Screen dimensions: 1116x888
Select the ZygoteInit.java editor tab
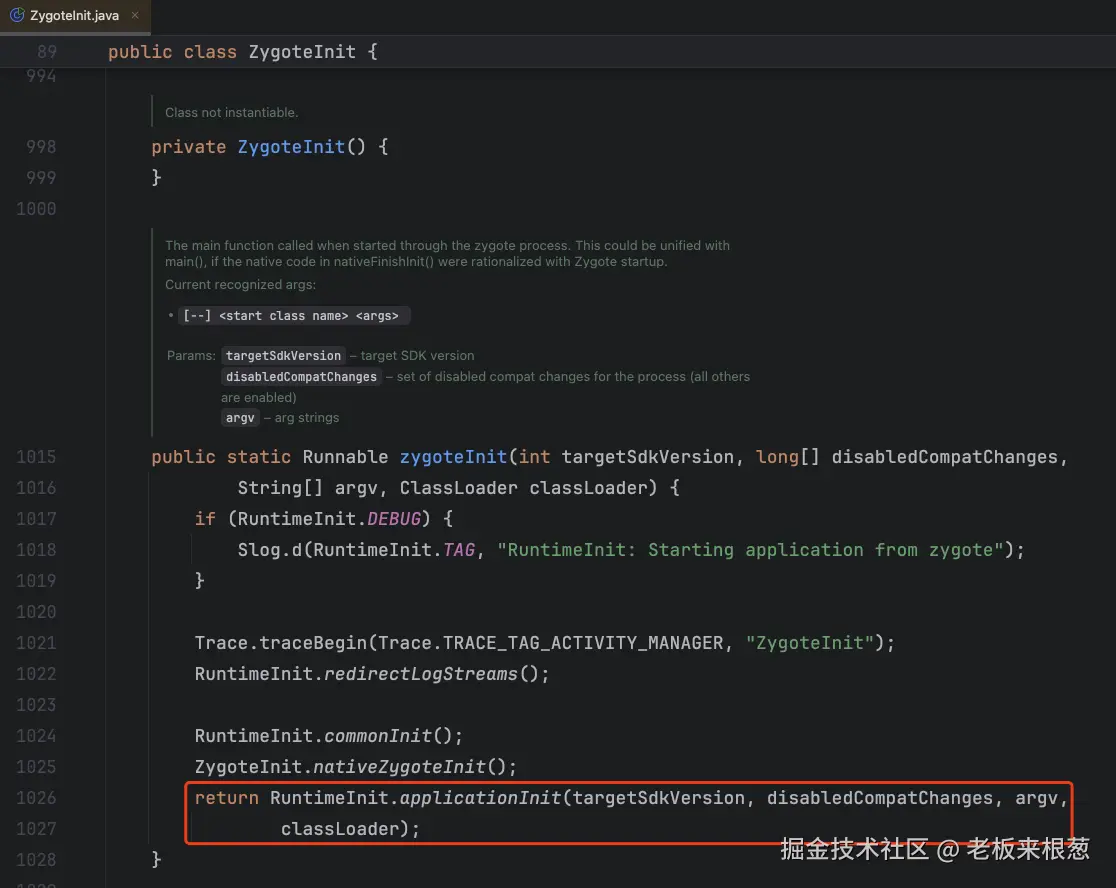(x=74, y=16)
